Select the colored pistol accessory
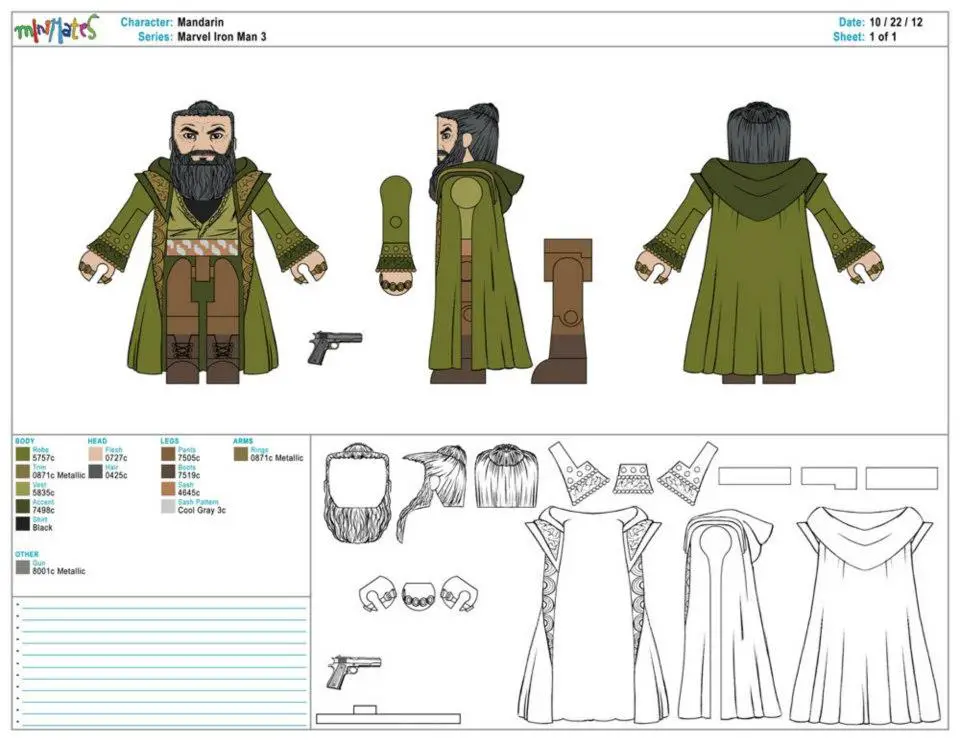The width and height of the screenshot is (960, 741). tap(336, 347)
